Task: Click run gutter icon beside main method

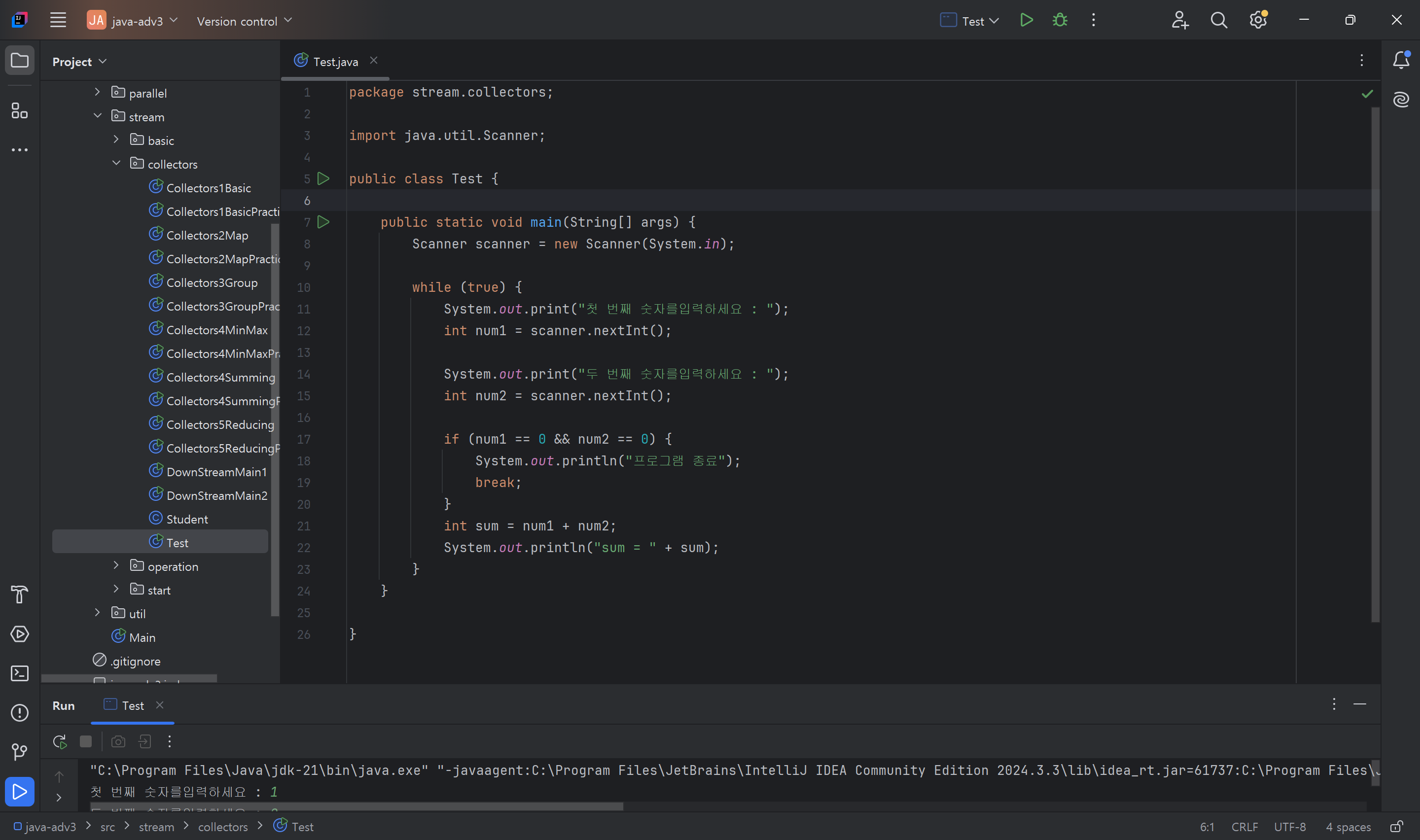Action: [323, 222]
